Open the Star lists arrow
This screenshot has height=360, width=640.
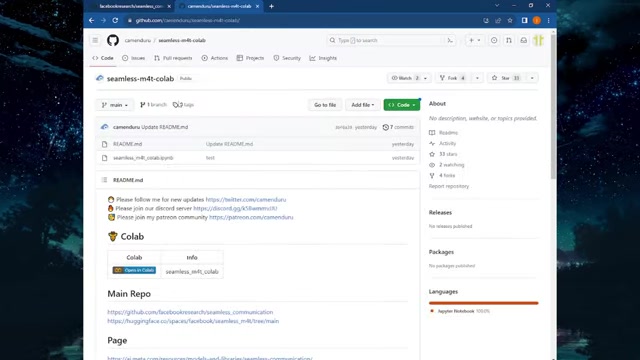[532, 78]
